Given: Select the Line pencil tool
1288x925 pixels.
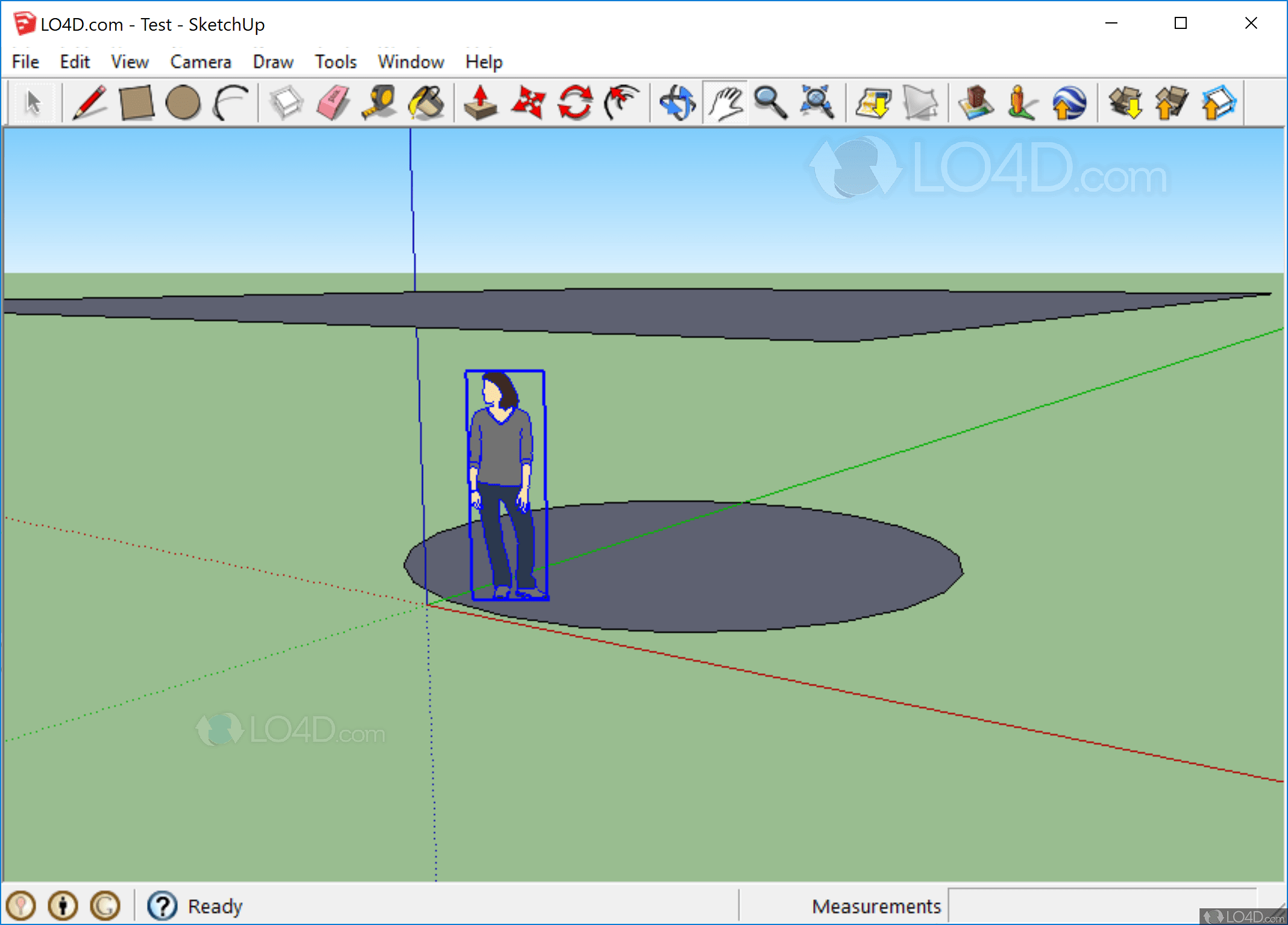Looking at the screenshot, I should pos(89,103).
